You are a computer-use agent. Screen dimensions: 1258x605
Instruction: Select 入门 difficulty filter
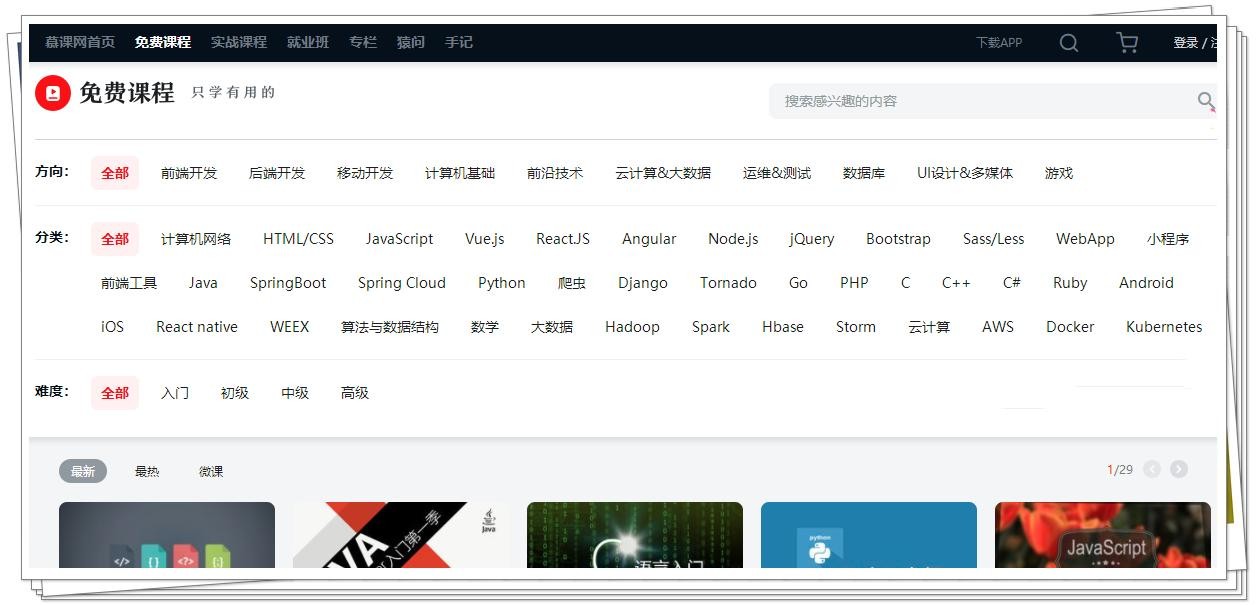click(175, 393)
